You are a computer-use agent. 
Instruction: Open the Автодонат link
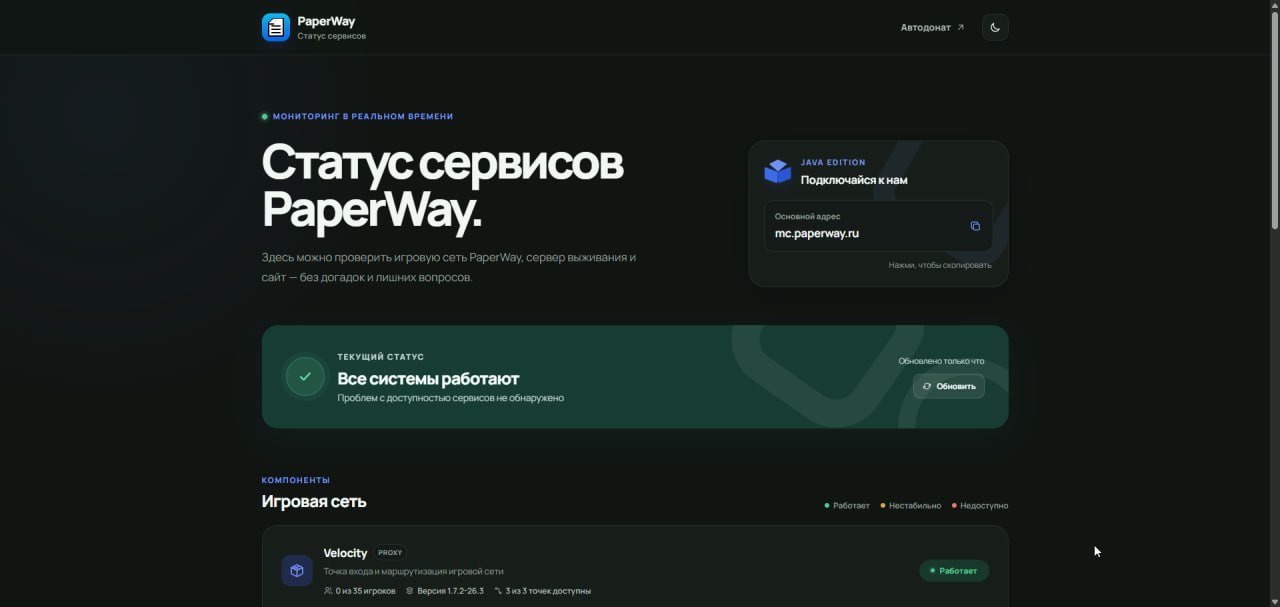pyautogui.click(x=932, y=27)
